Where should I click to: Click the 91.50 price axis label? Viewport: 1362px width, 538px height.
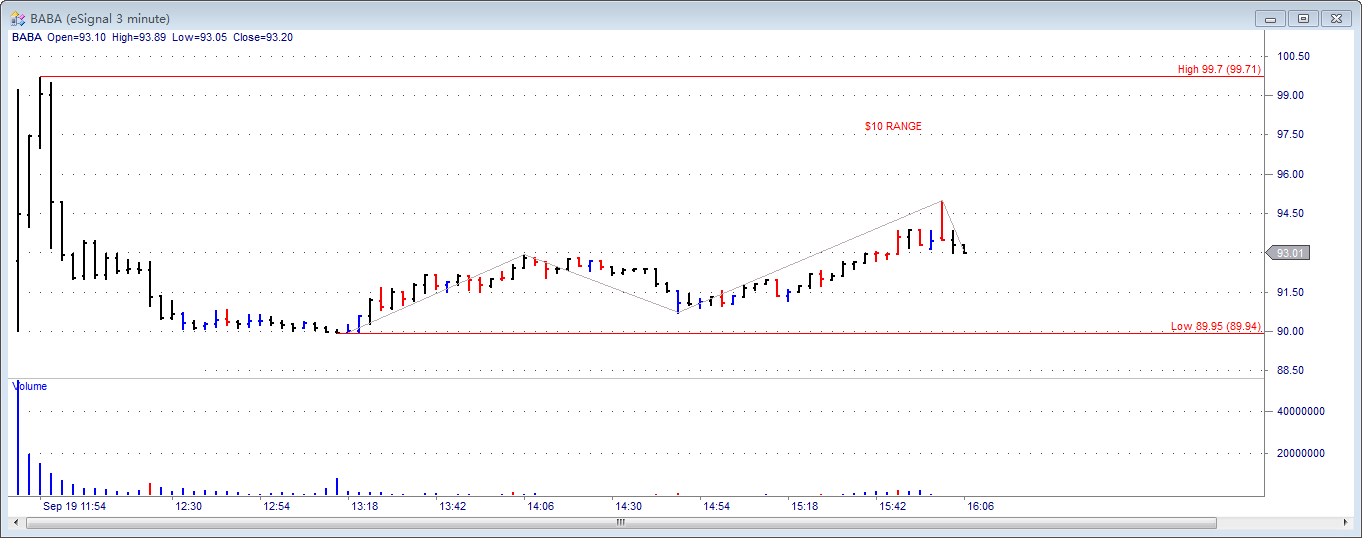pos(1291,292)
